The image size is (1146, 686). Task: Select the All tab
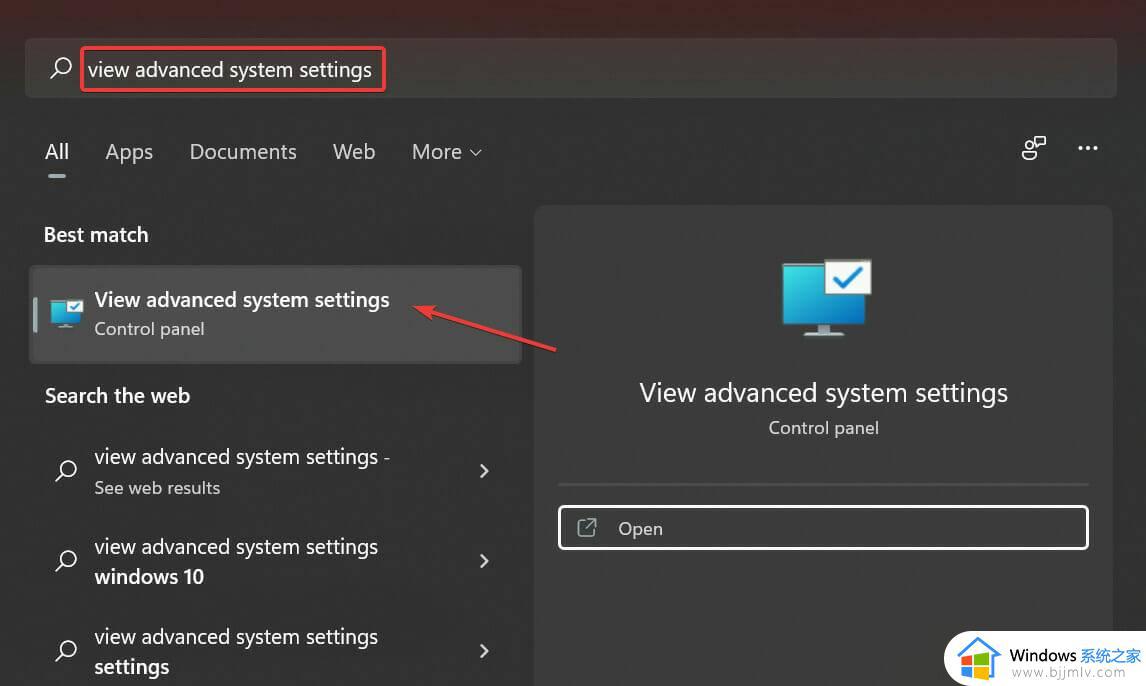click(x=56, y=151)
